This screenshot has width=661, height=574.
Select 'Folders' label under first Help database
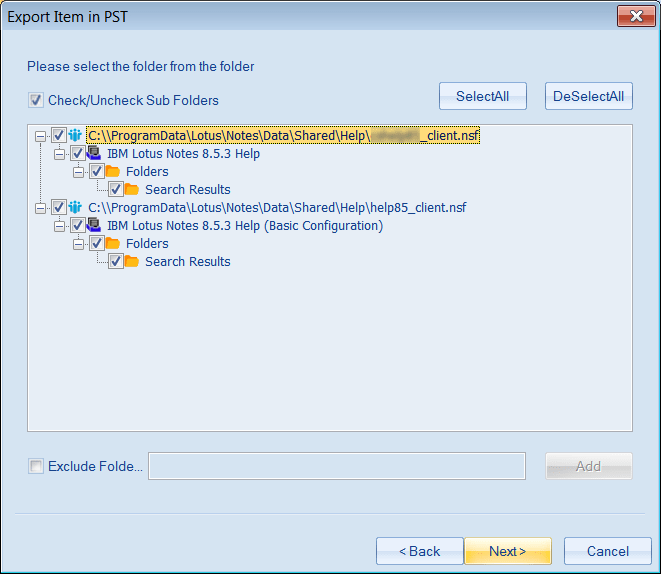[x=147, y=172]
